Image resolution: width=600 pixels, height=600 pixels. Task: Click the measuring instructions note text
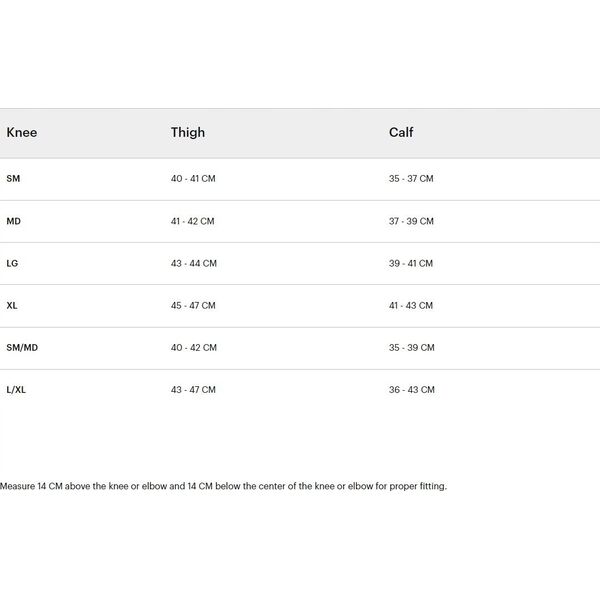point(223,486)
